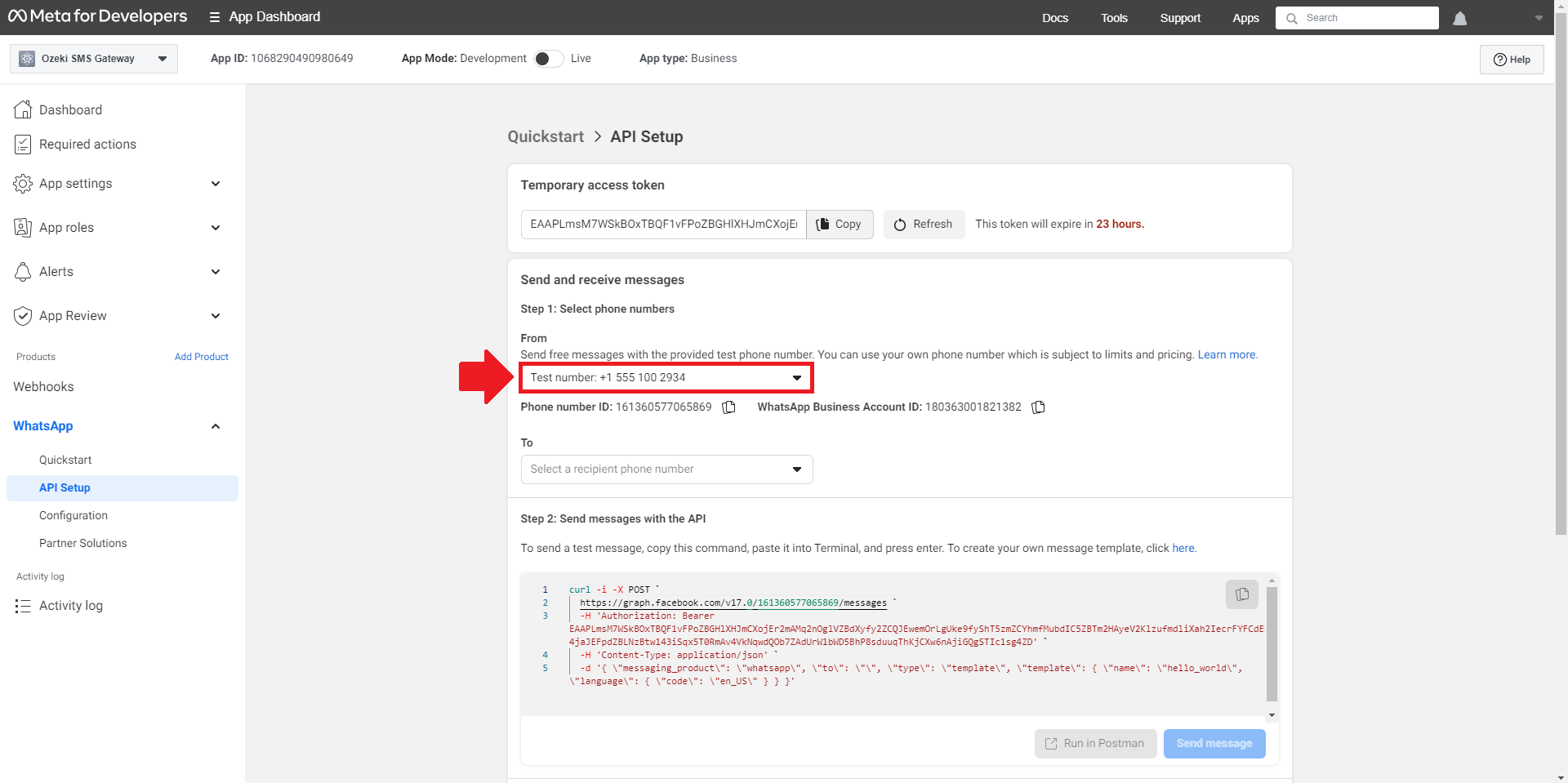Select Quickstart under WhatsApp
Screen dimensions: 1568x783
[x=65, y=460]
